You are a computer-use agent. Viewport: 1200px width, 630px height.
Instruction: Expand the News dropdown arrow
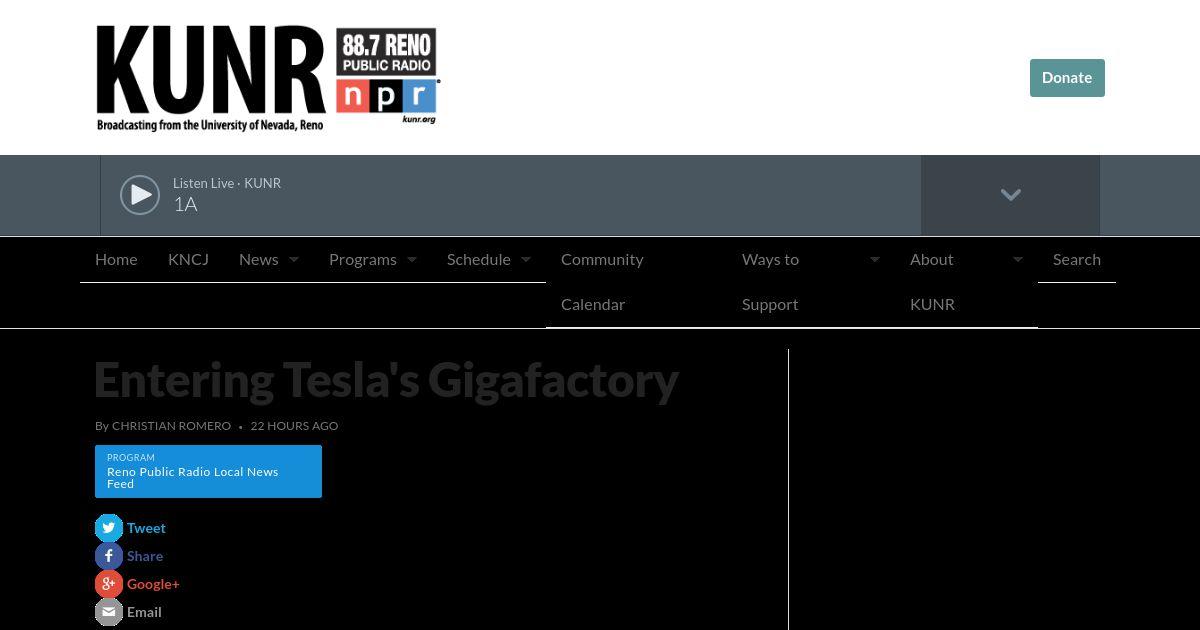tap(294, 259)
